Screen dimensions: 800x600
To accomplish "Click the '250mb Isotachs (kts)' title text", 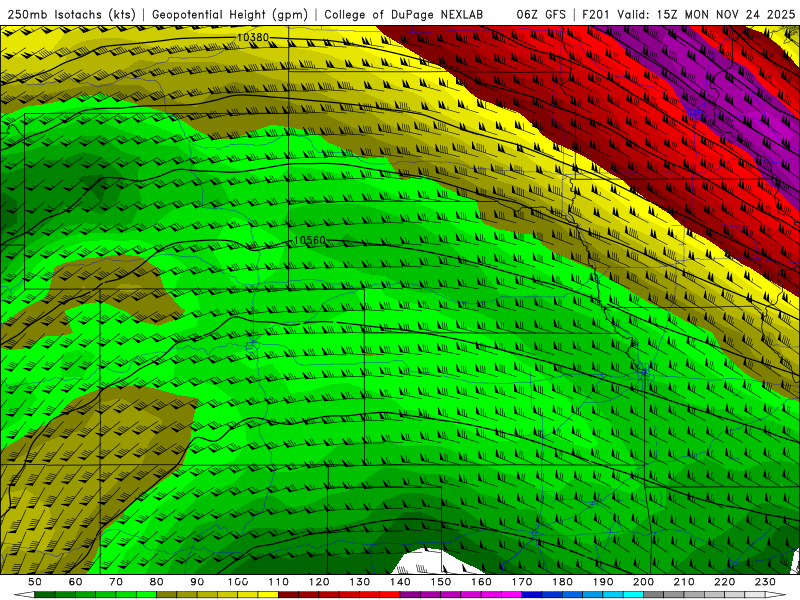I will (72, 14).
